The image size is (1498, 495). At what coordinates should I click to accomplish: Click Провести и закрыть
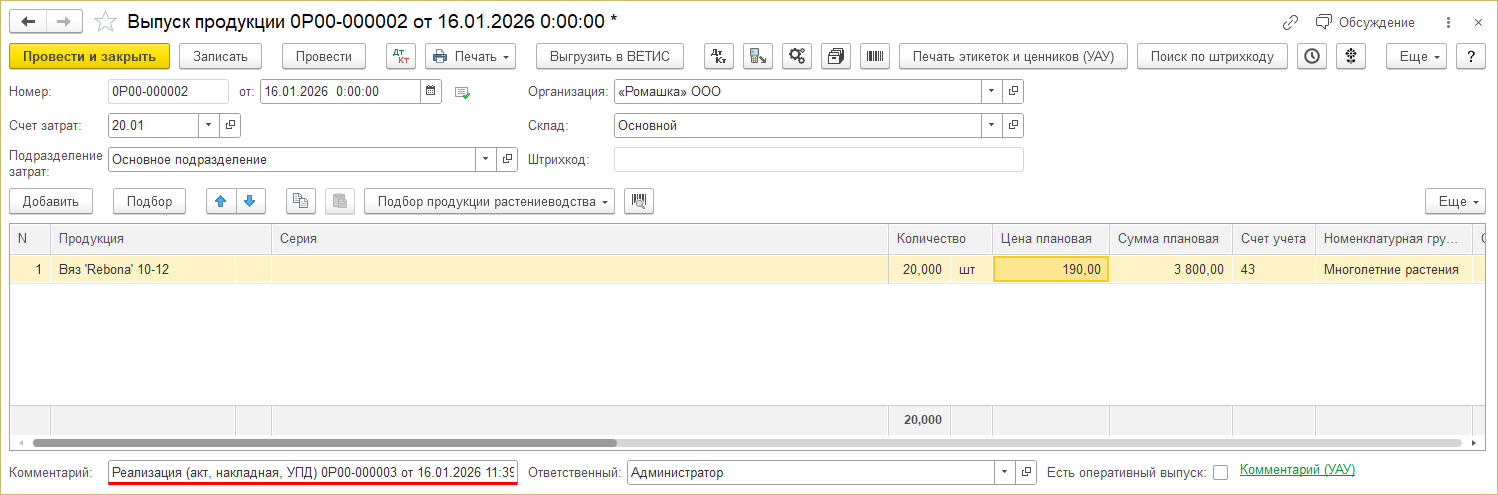[x=89, y=57]
